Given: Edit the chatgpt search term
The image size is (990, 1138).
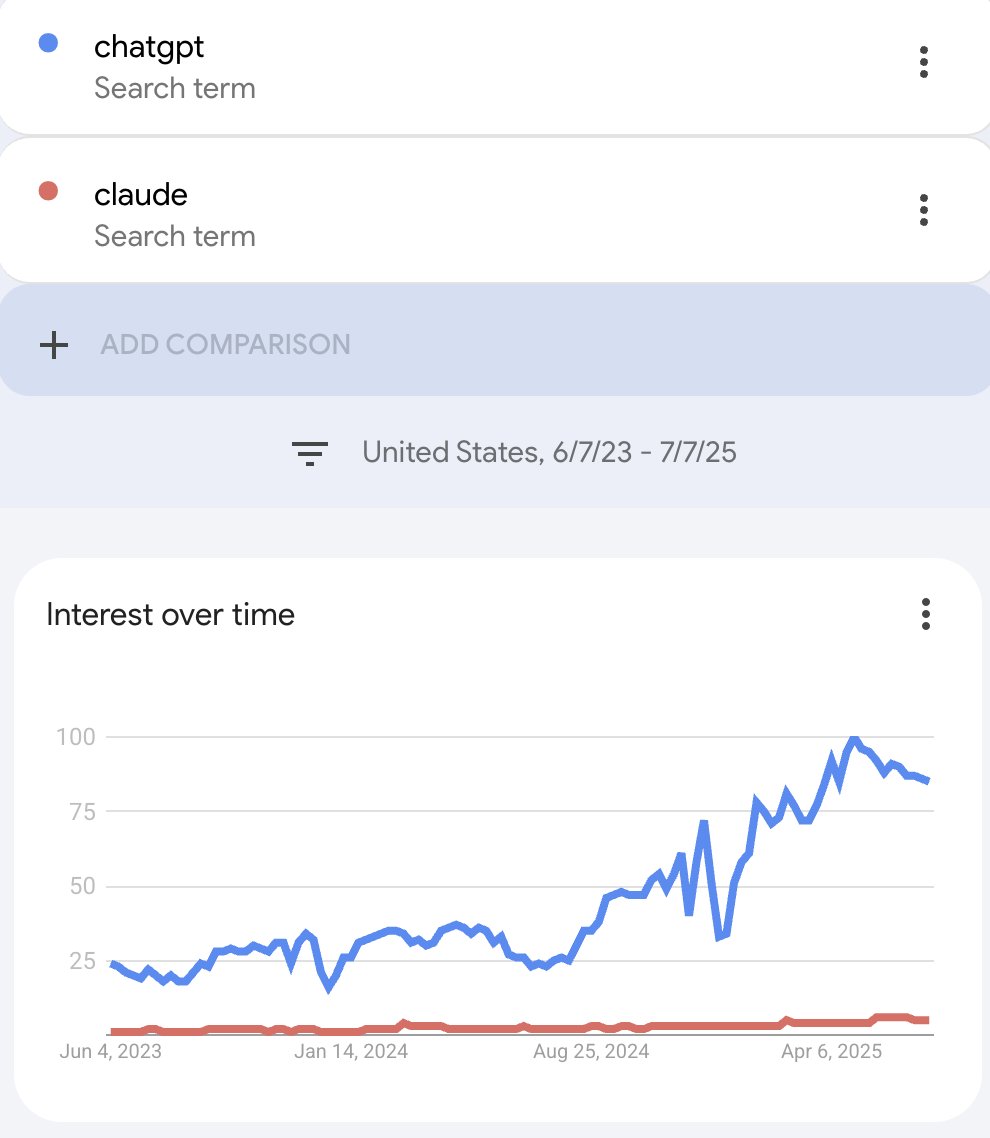Looking at the screenshot, I should [149, 47].
